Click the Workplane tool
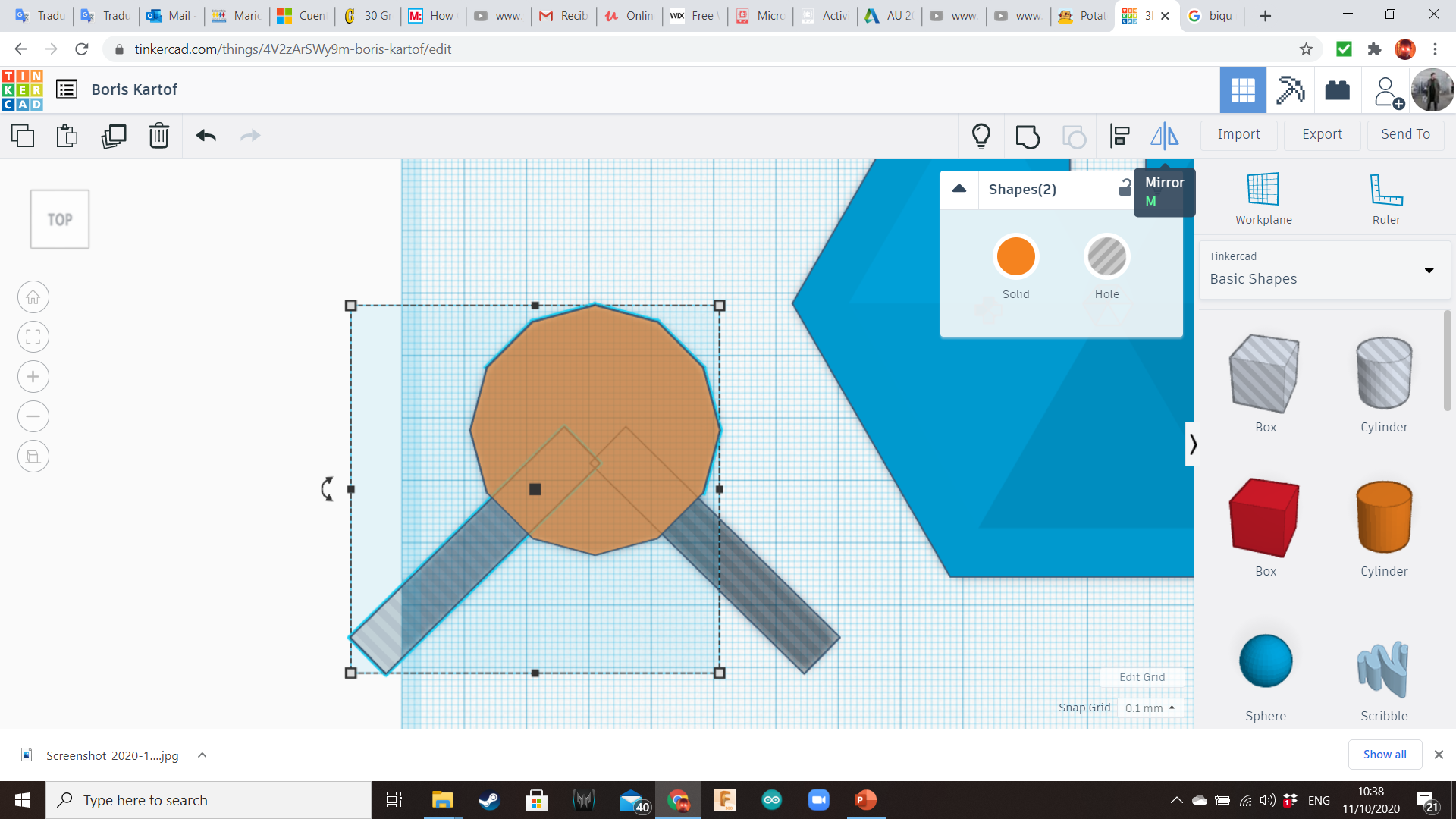This screenshot has width=1456, height=819. [1264, 196]
